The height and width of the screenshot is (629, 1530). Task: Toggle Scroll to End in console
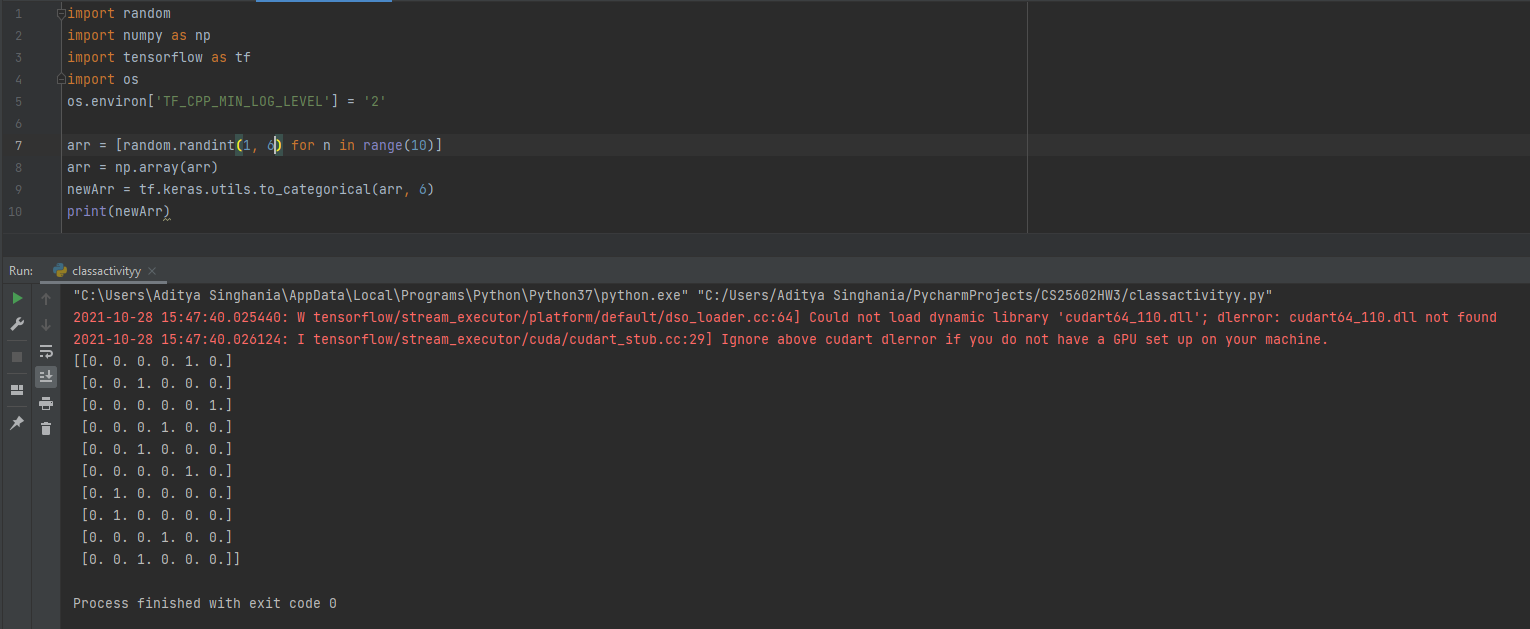pos(46,377)
